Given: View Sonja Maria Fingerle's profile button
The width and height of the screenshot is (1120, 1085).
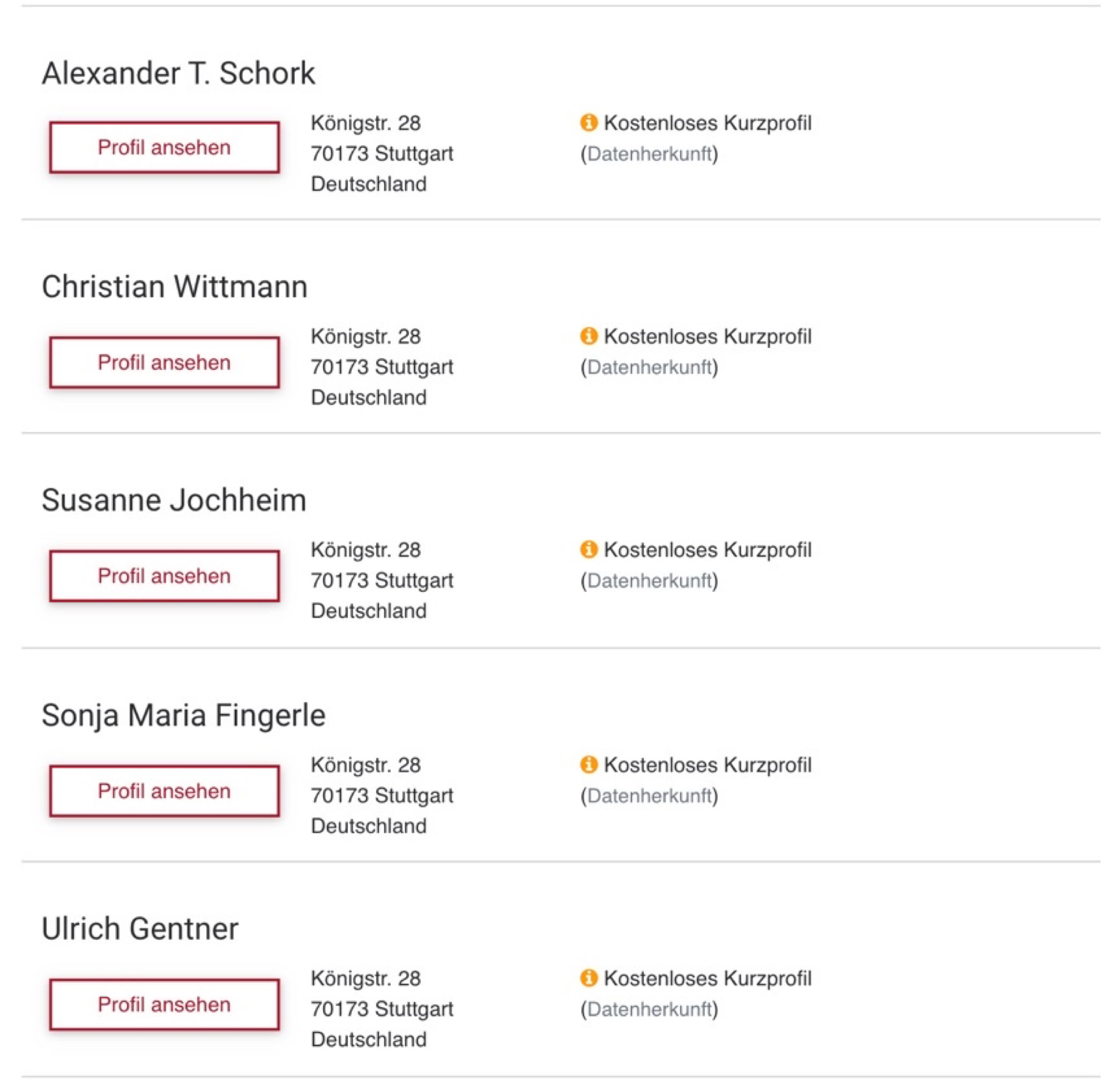Looking at the screenshot, I should click(x=164, y=791).
